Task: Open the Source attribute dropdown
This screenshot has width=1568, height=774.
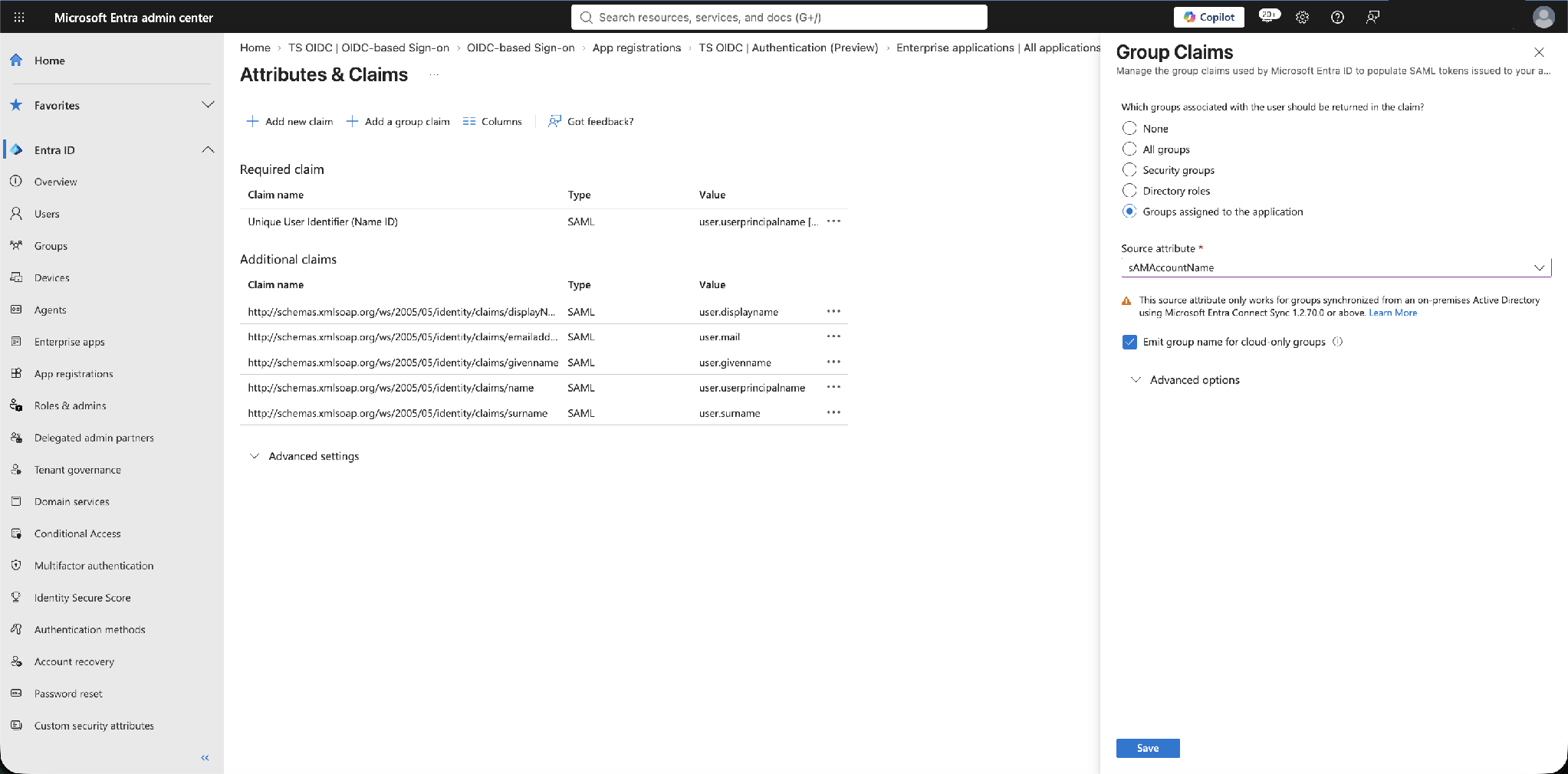Action: 1336,267
